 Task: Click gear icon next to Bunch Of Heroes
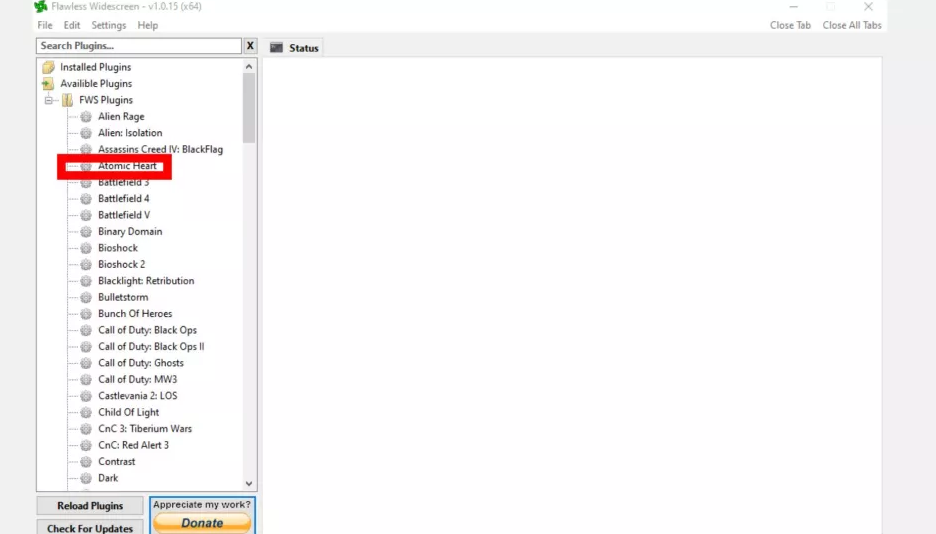(x=86, y=314)
